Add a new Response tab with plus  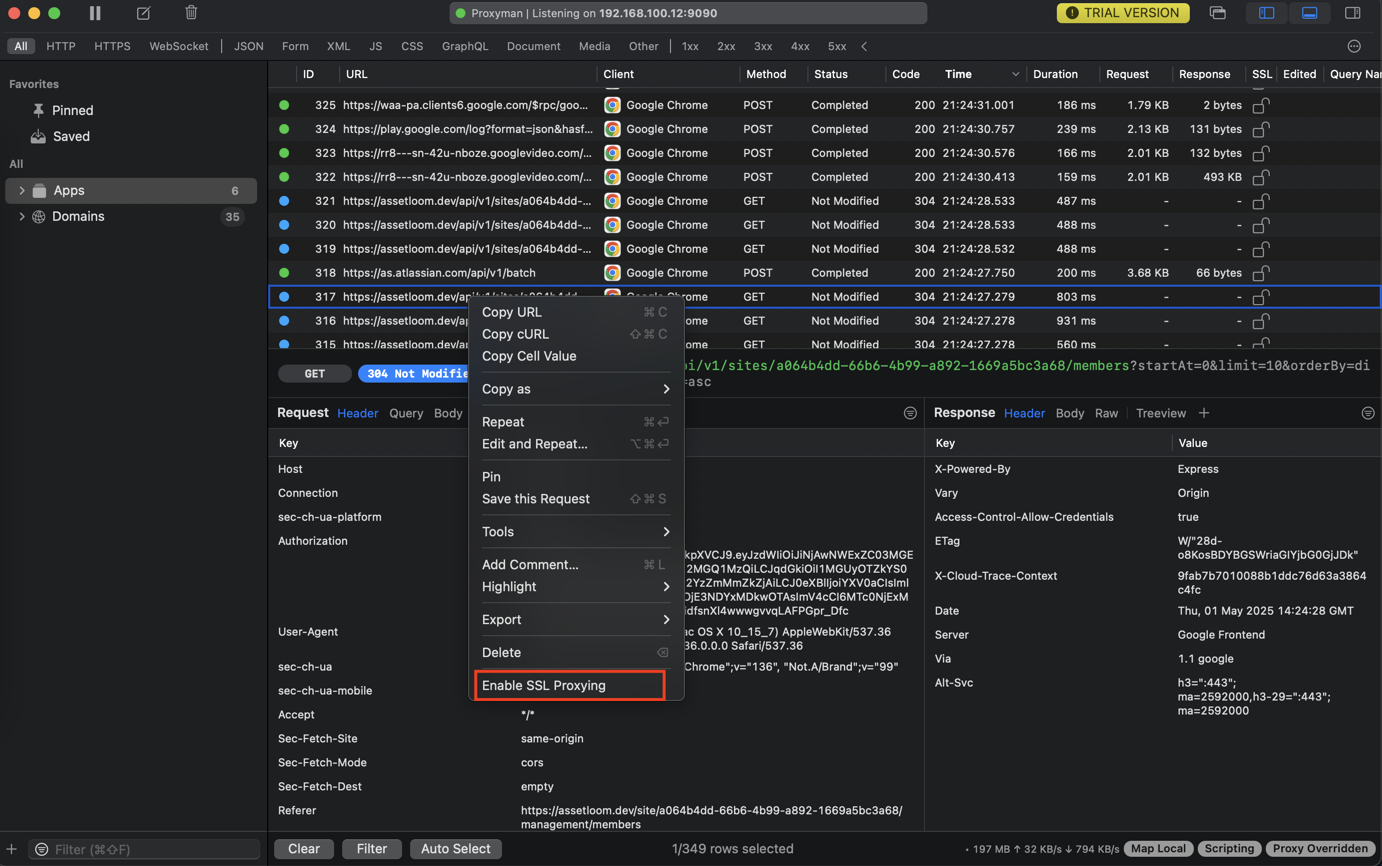pos(1204,413)
